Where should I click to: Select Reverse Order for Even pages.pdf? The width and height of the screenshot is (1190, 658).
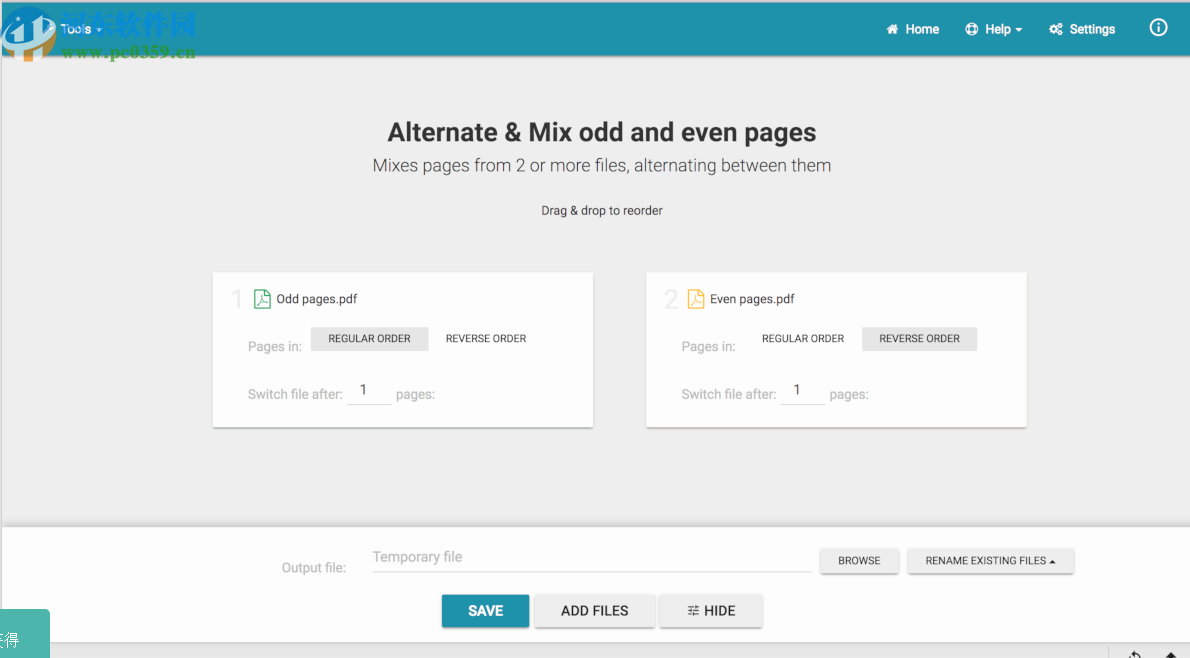coord(919,338)
